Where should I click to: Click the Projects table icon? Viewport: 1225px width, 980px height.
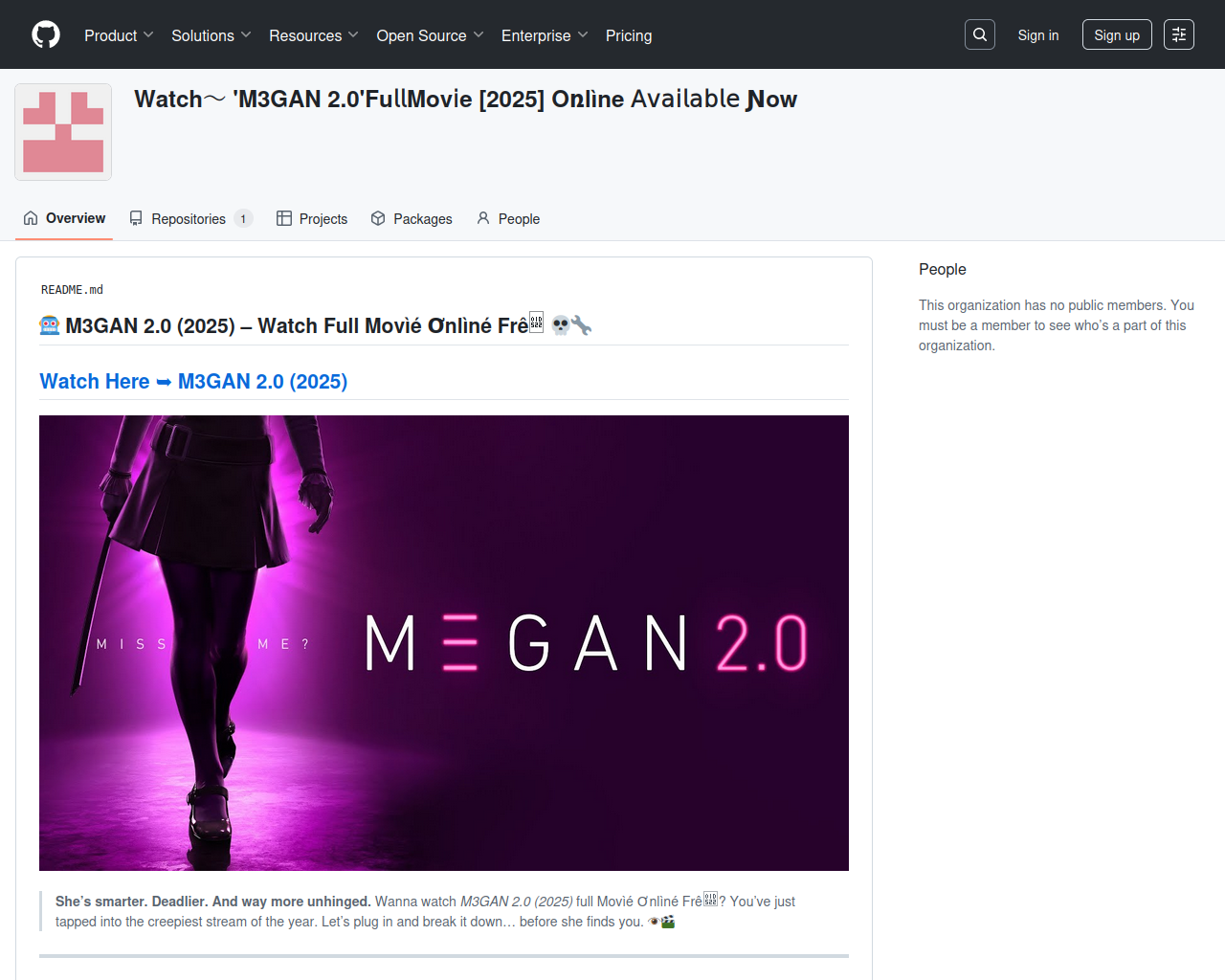(x=284, y=218)
